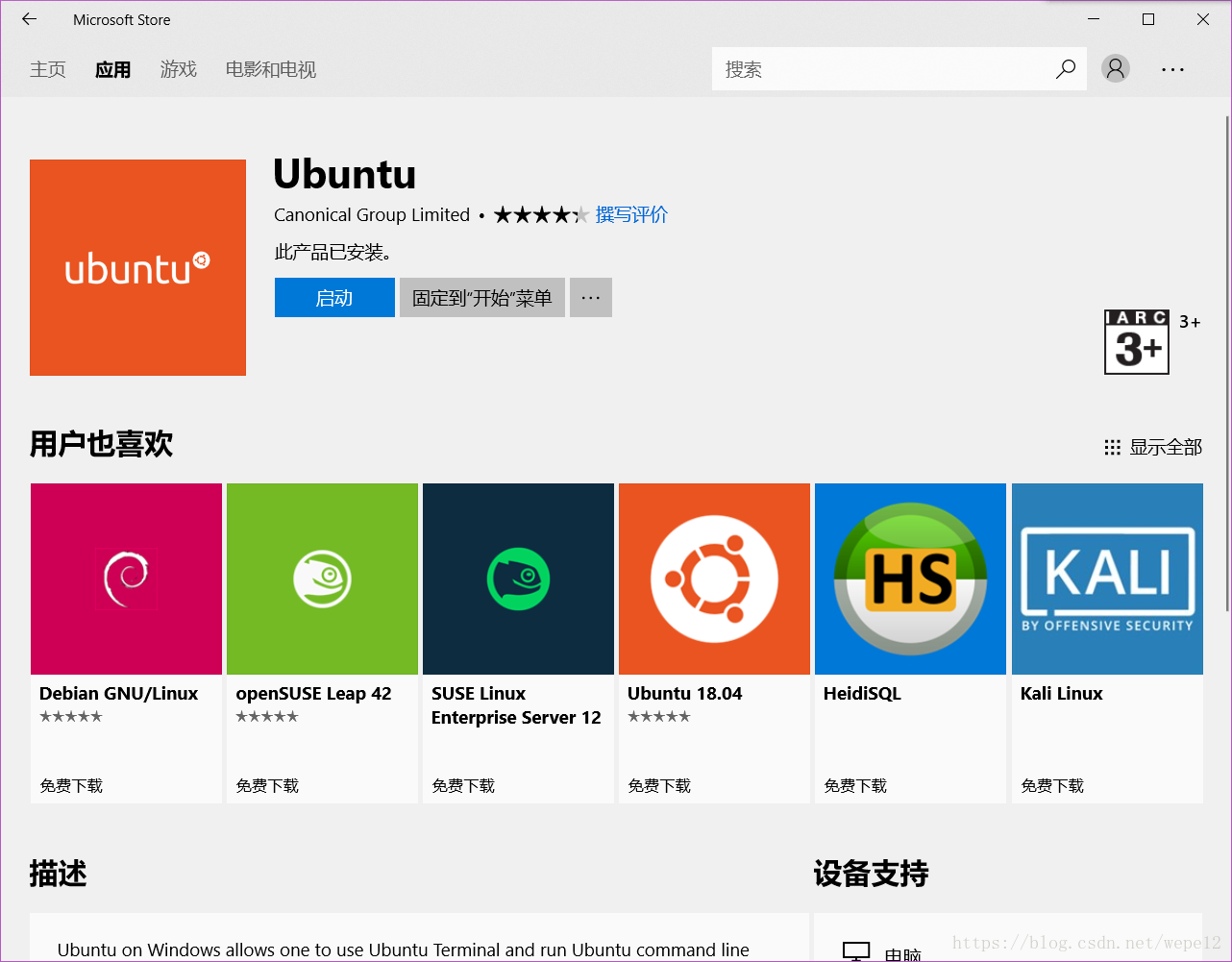1232x962 pixels.
Task: Open the 撰写评价 link
Action: point(631,214)
